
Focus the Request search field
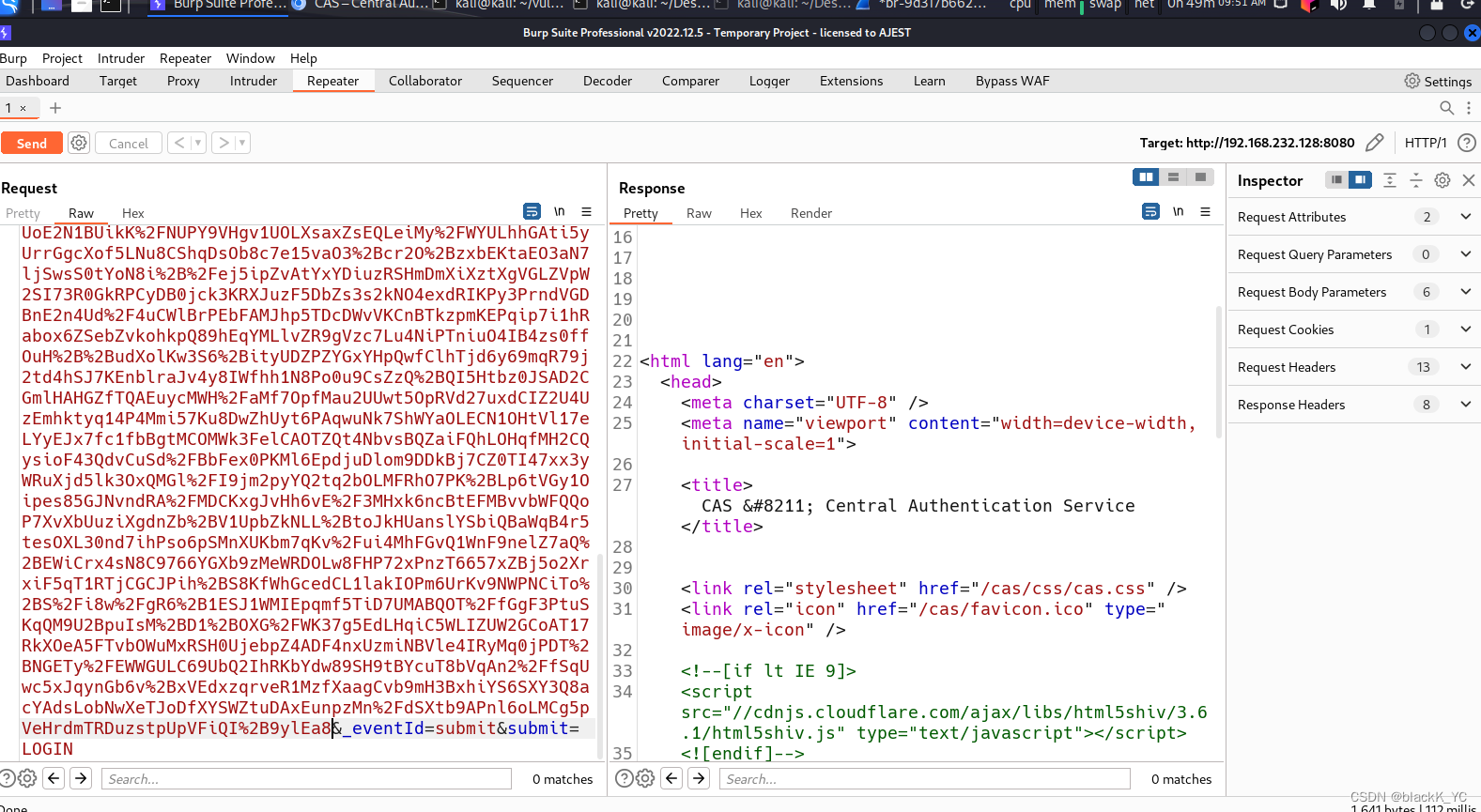point(306,779)
